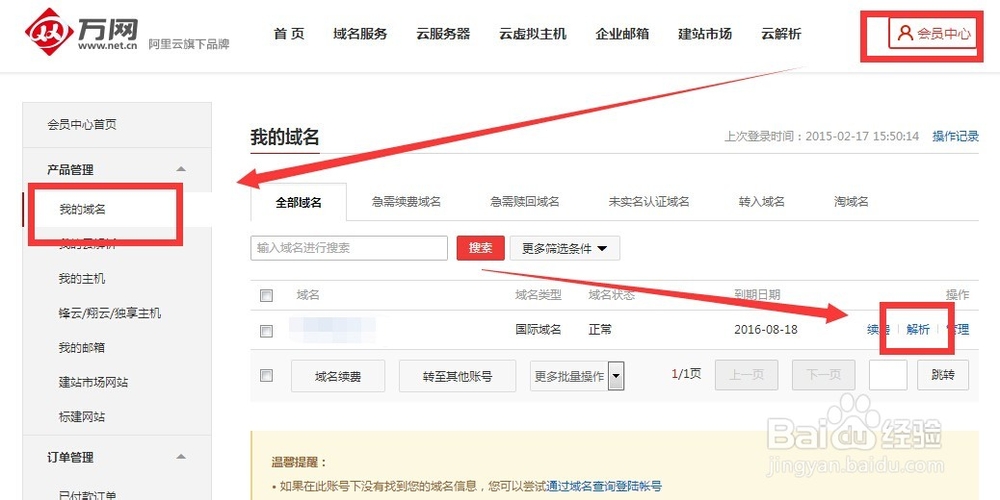Toggle checkbox beside 域名续费 button

click(x=267, y=376)
